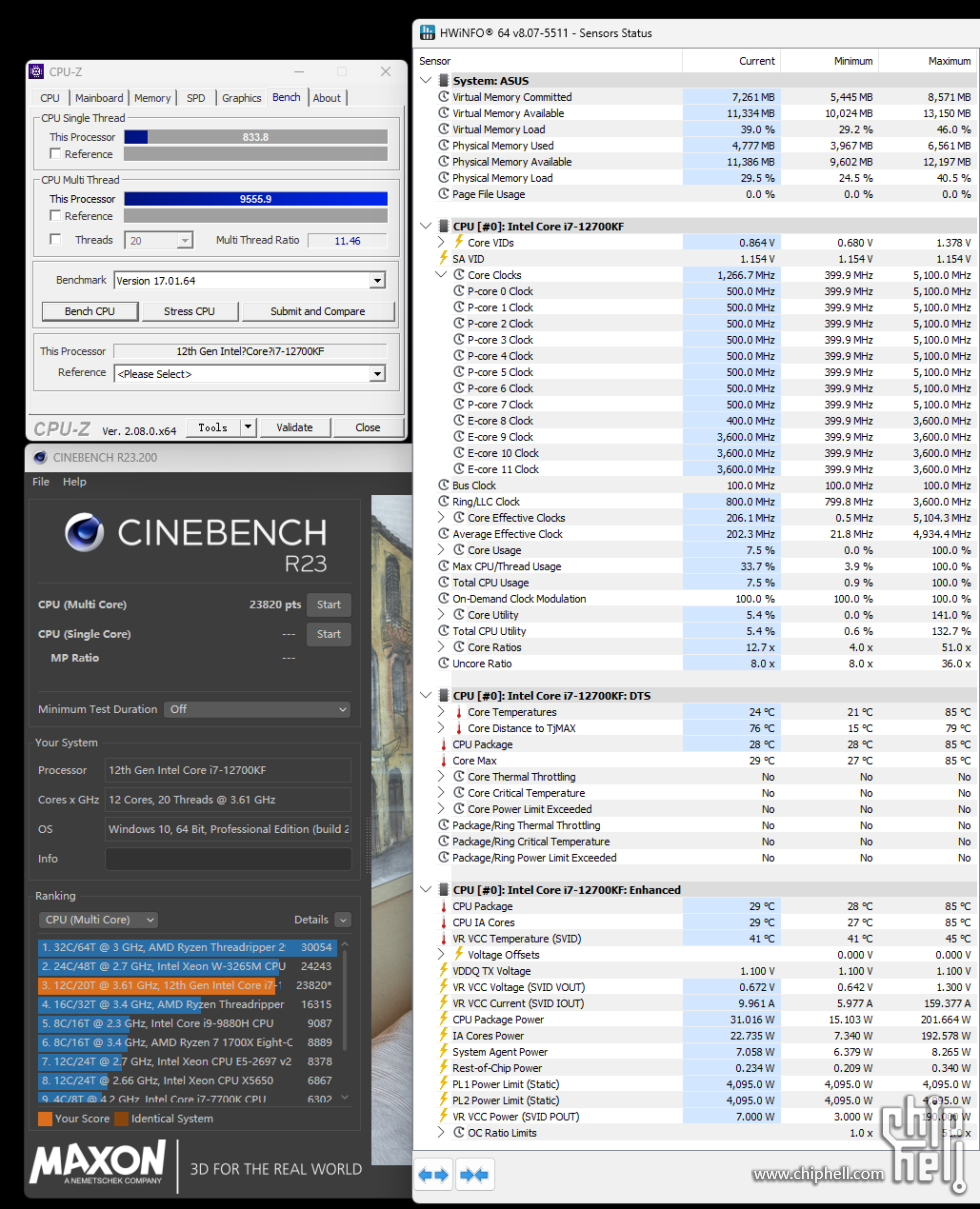Open the Threads count dropdown
Screen dimensions: 980x1209
(185, 240)
